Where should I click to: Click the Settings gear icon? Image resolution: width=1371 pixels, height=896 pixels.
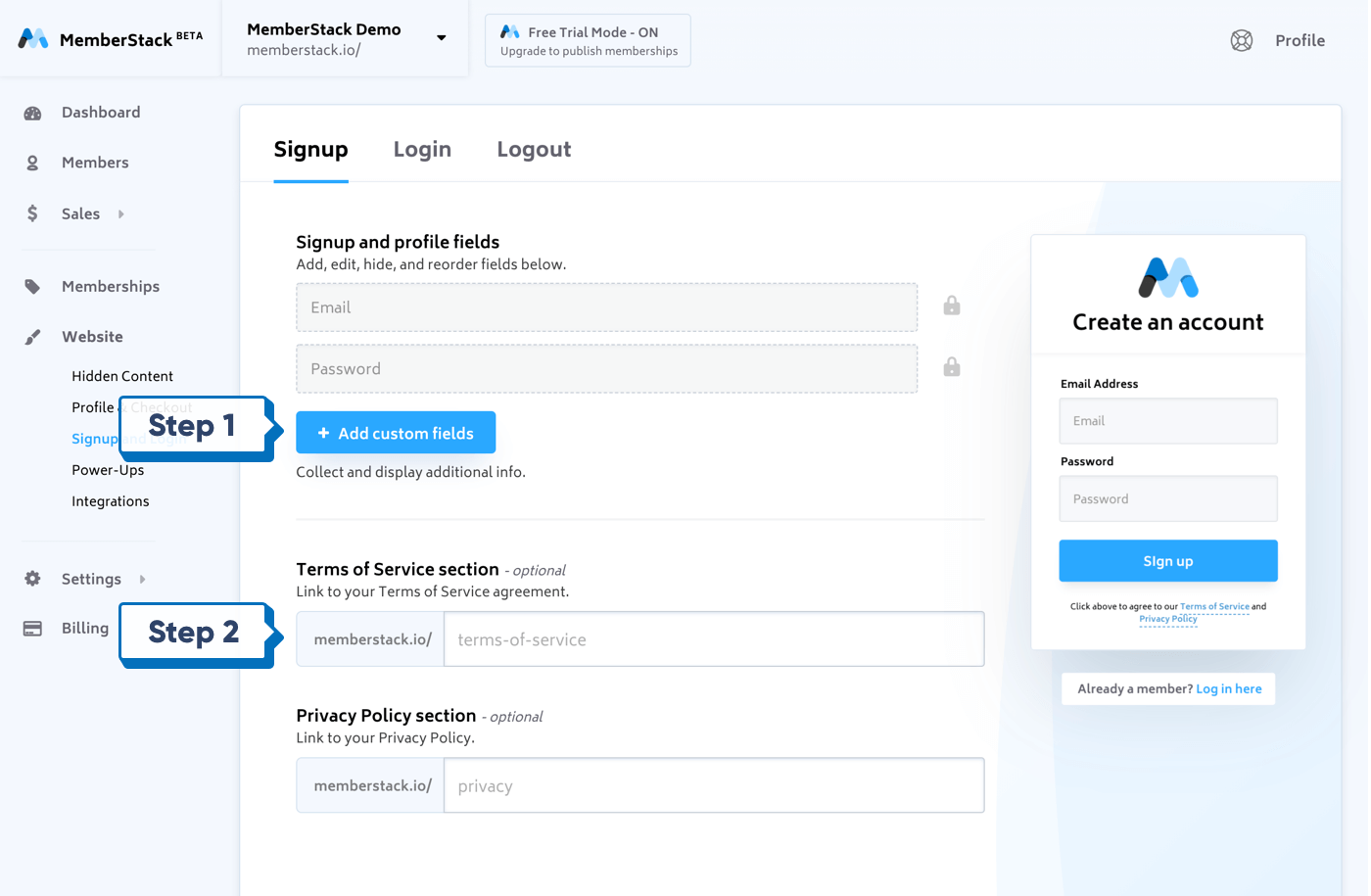pyautogui.click(x=32, y=579)
